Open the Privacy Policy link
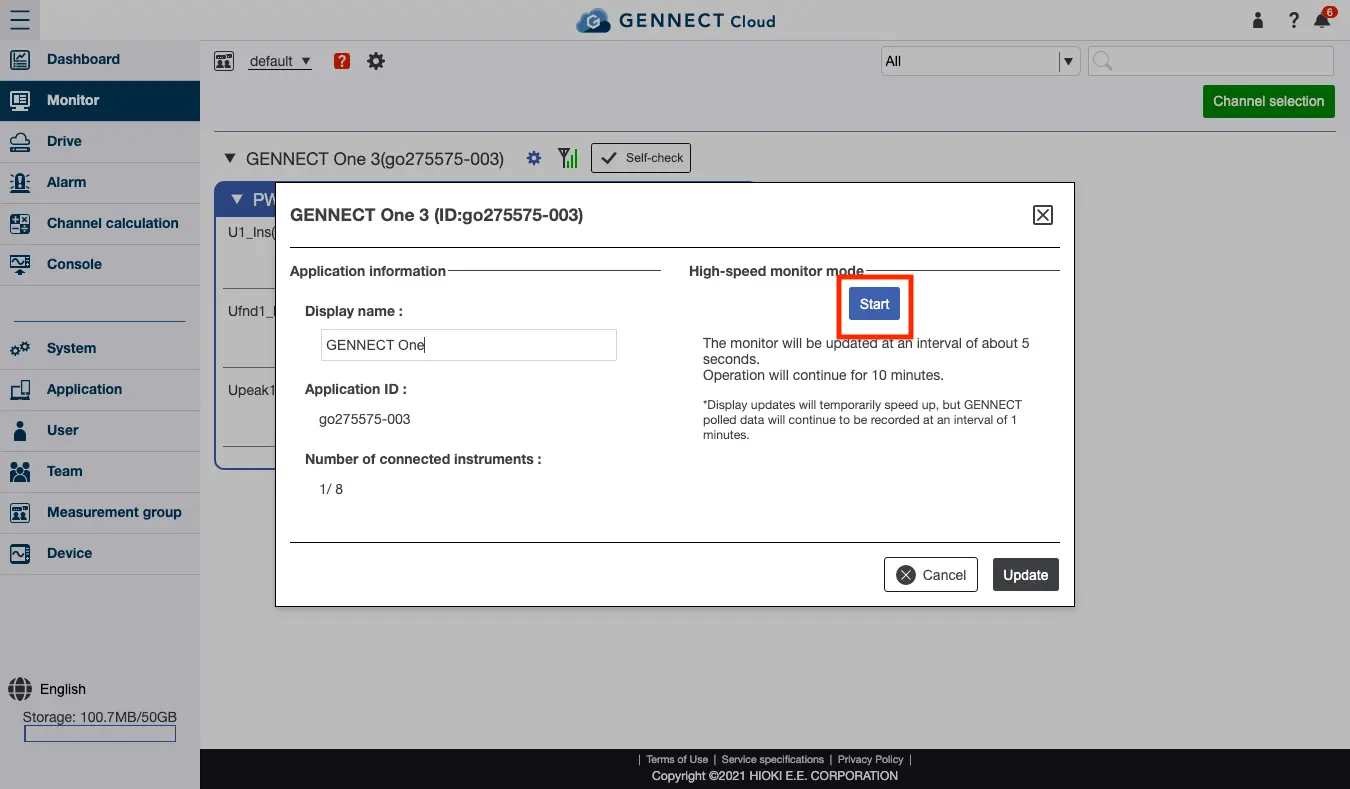 [x=870, y=760]
